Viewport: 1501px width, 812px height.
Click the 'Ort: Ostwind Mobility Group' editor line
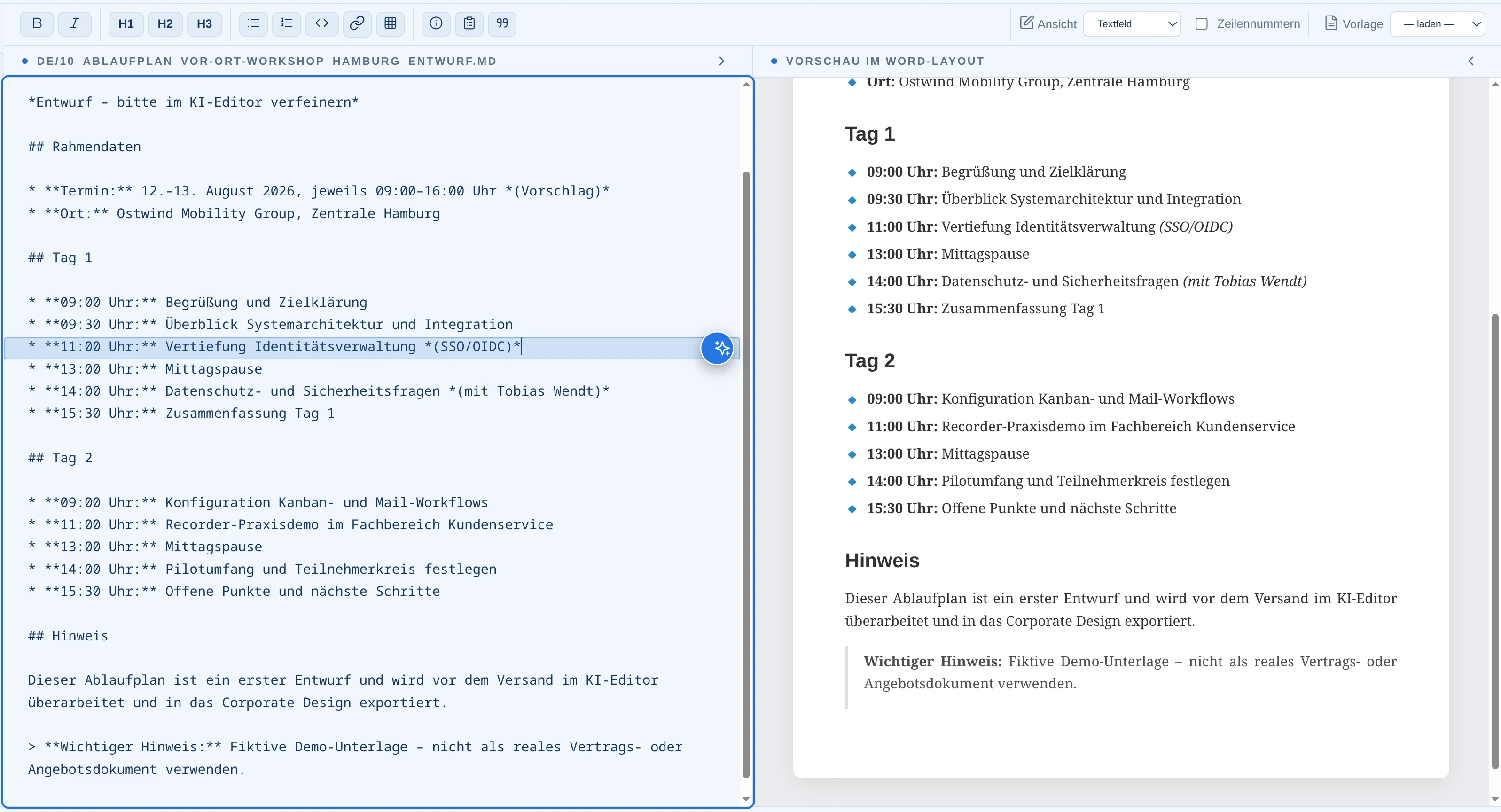click(x=234, y=213)
